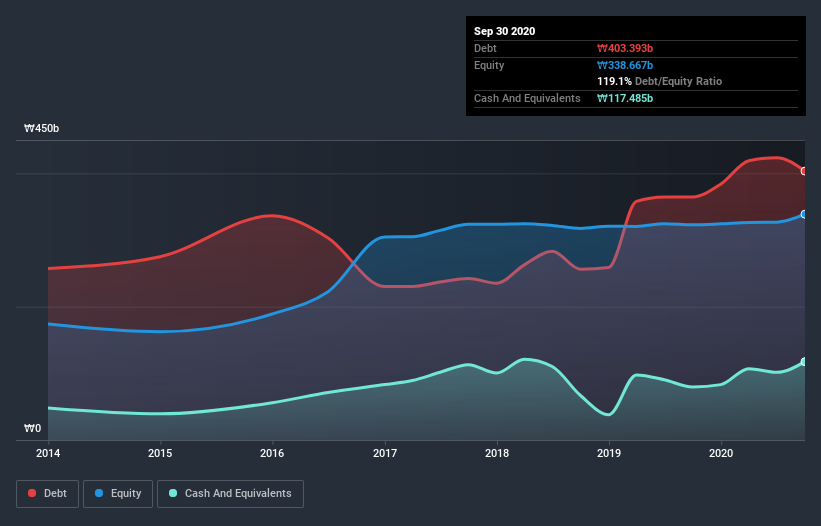Click the Cash value ₩117.485b
Image resolution: width=821 pixels, height=526 pixels.
625,98
